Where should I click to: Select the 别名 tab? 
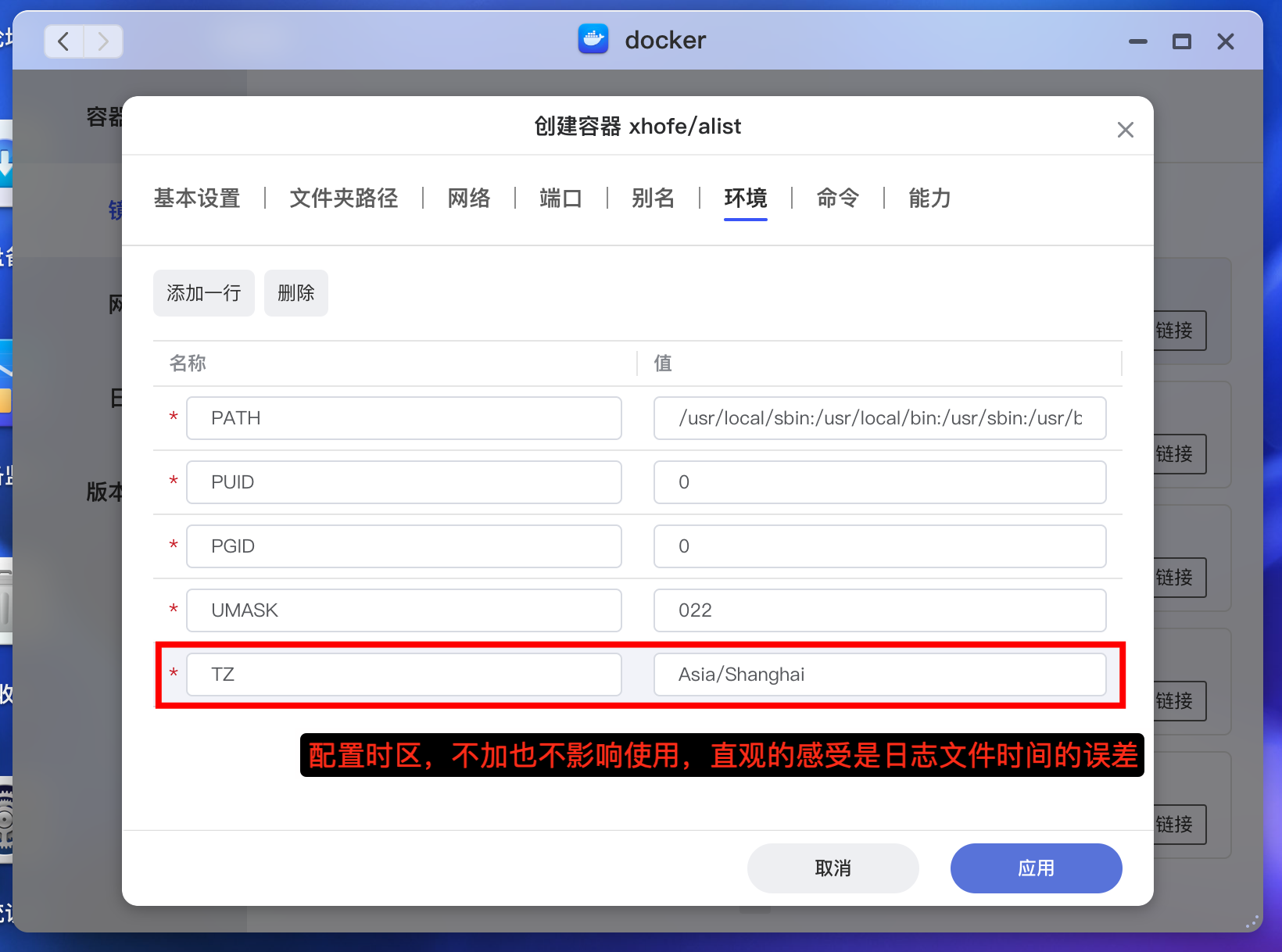654,199
